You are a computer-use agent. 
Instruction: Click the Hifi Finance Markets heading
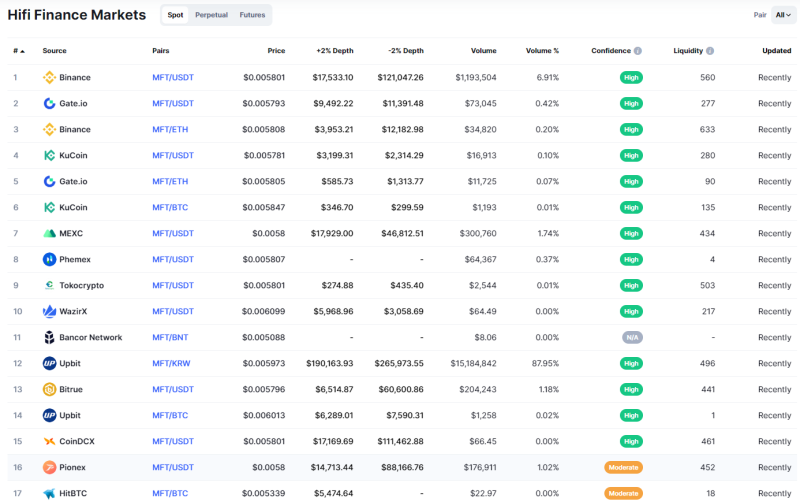[77, 15]
